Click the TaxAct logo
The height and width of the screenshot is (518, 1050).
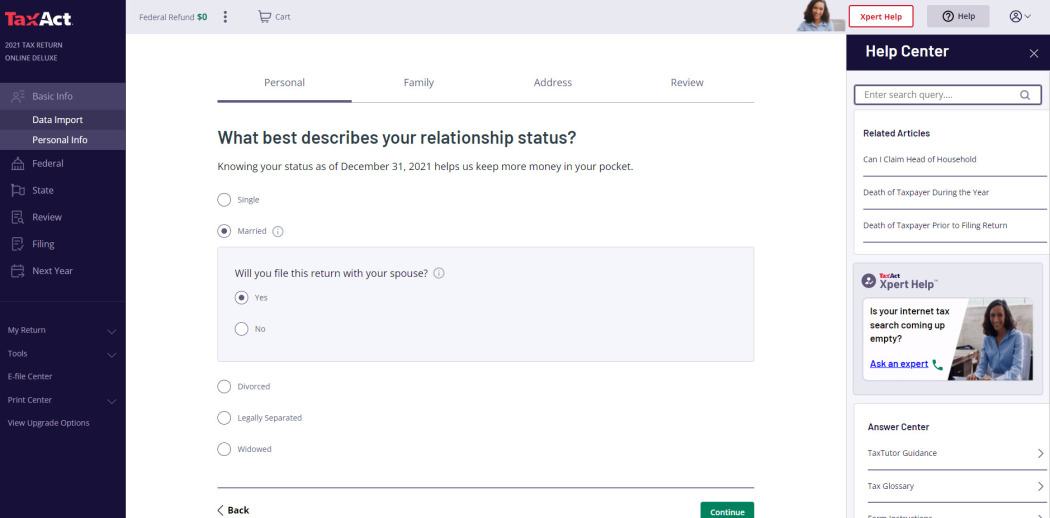[39, 19]
